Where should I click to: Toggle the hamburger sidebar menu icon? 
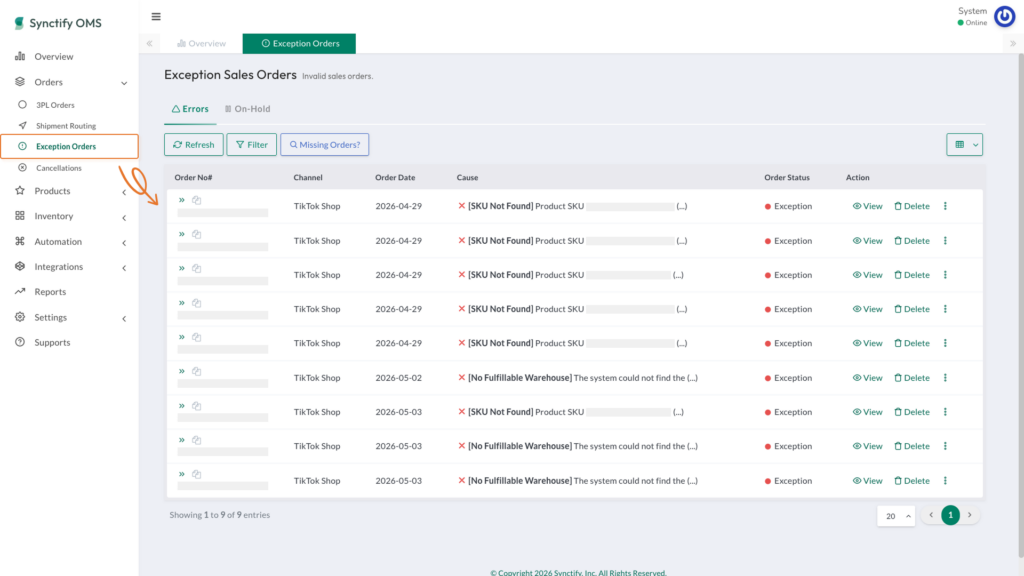coord(155,16)
